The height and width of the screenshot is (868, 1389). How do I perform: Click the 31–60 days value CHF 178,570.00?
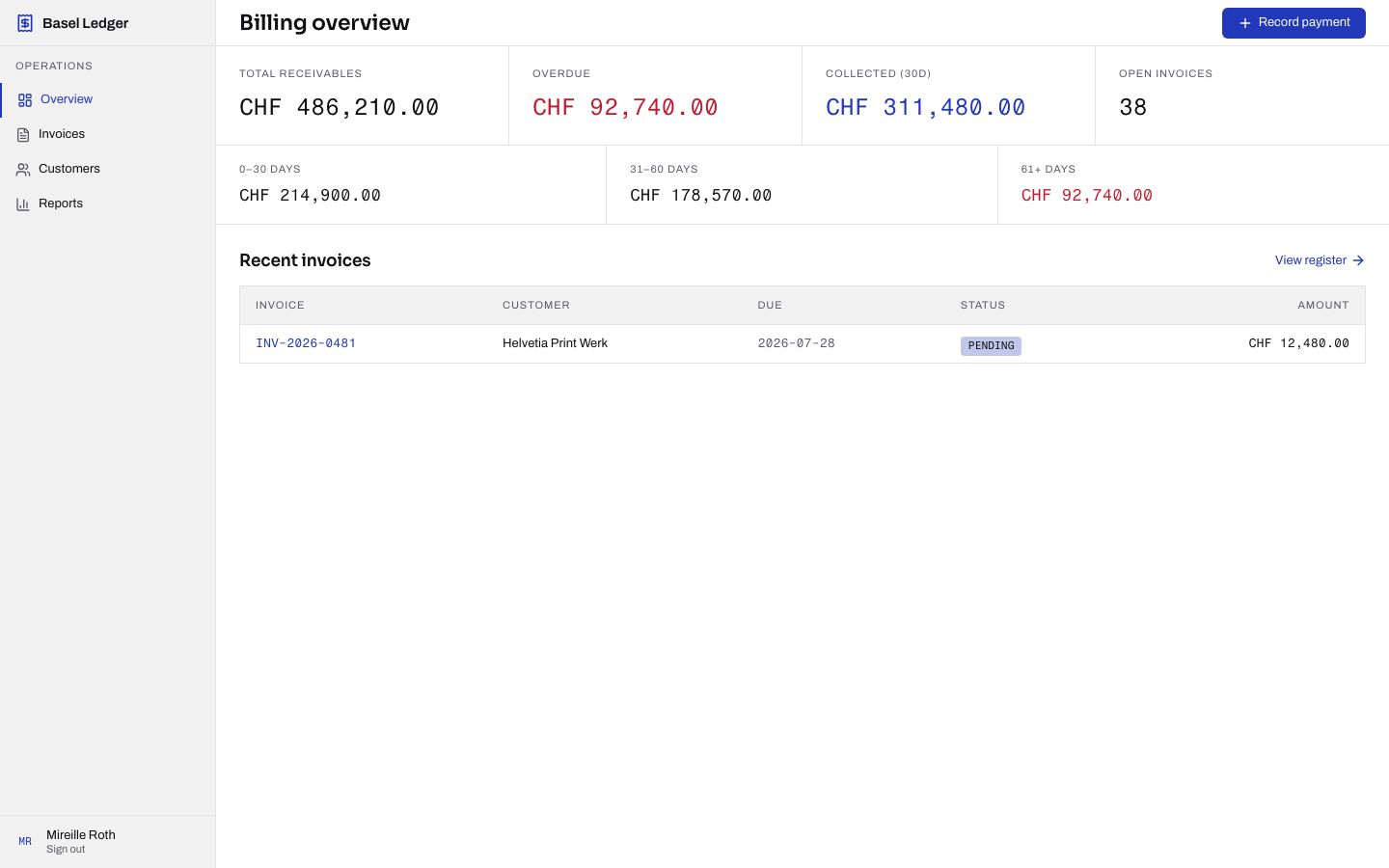pyautogui.click(x=701, y=195)
